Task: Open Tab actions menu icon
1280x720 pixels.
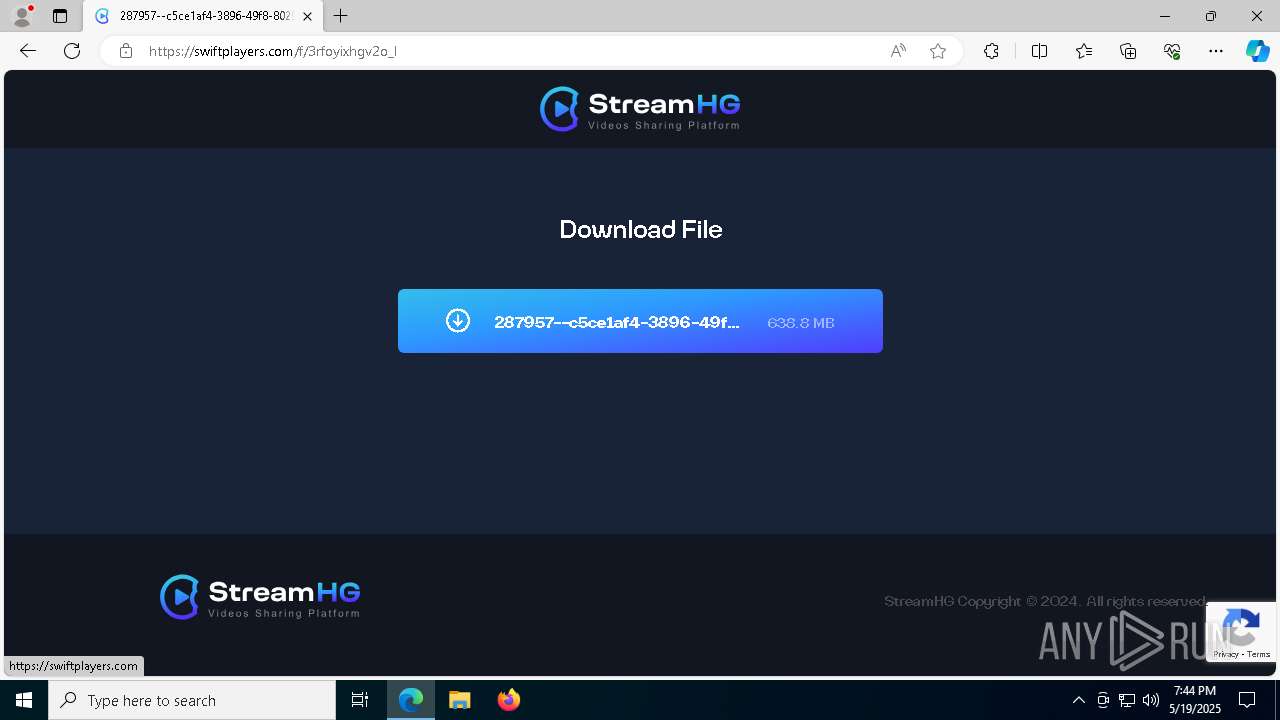Action: (60, 16)
